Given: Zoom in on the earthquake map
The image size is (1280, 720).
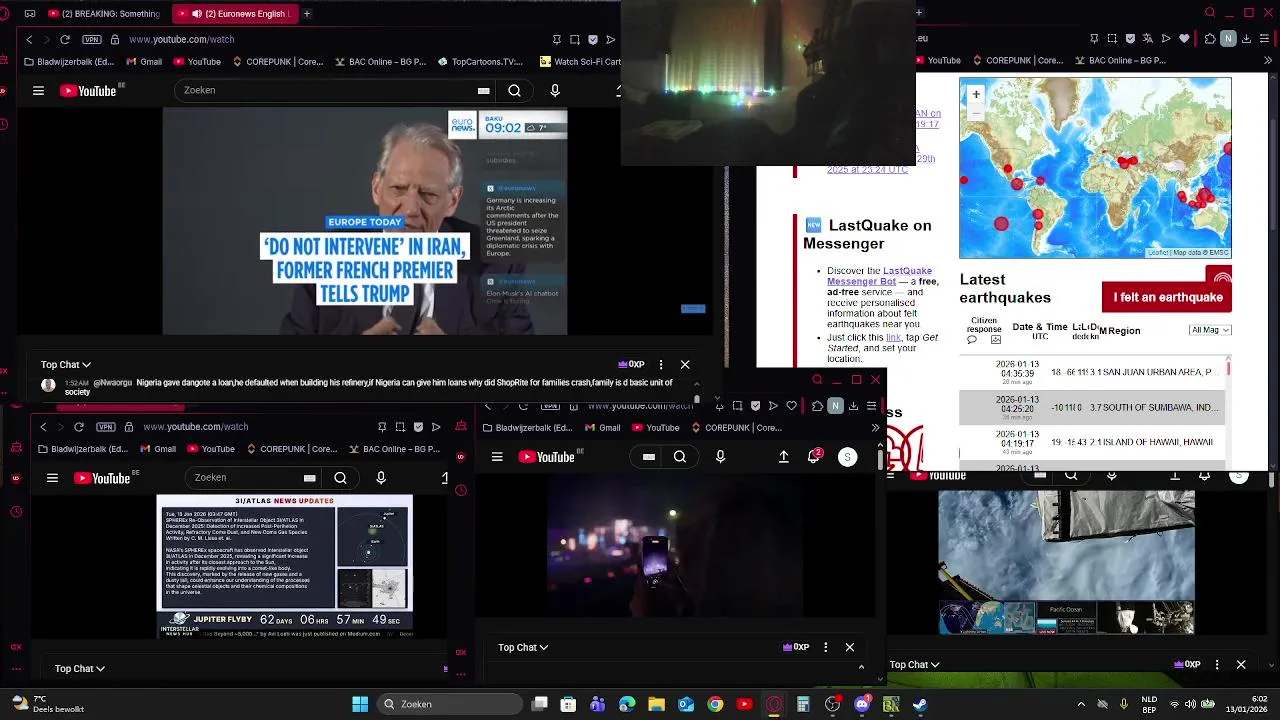Looking at the screenshot, I should click(976, 95).
